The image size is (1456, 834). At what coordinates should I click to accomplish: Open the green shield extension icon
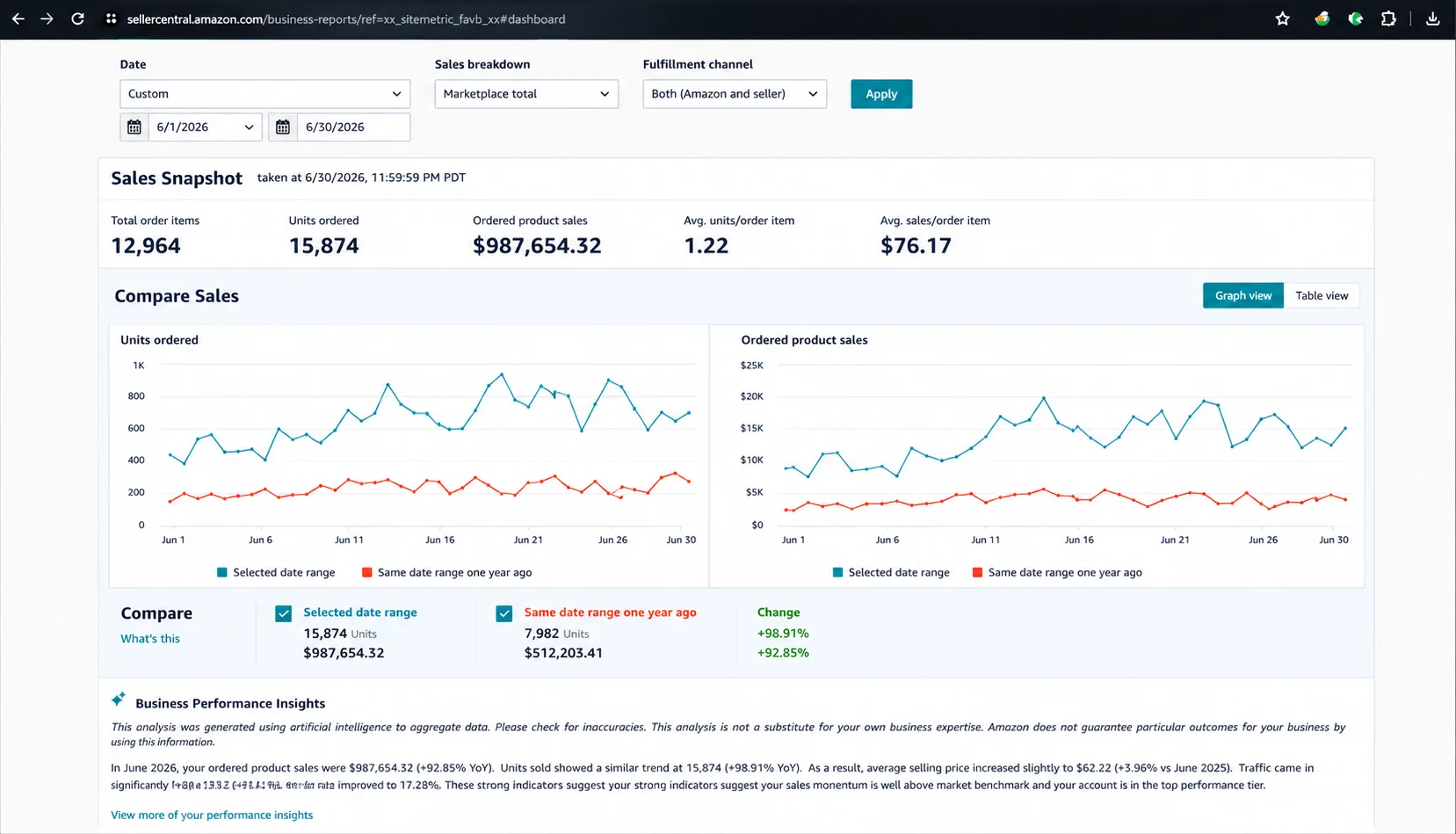pyautogui.click(x=1356, y=18)
